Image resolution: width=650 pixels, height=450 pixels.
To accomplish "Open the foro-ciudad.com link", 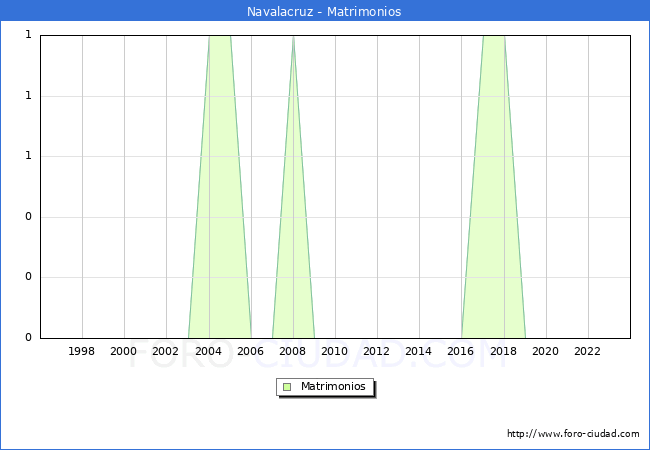I will [573, 434].
